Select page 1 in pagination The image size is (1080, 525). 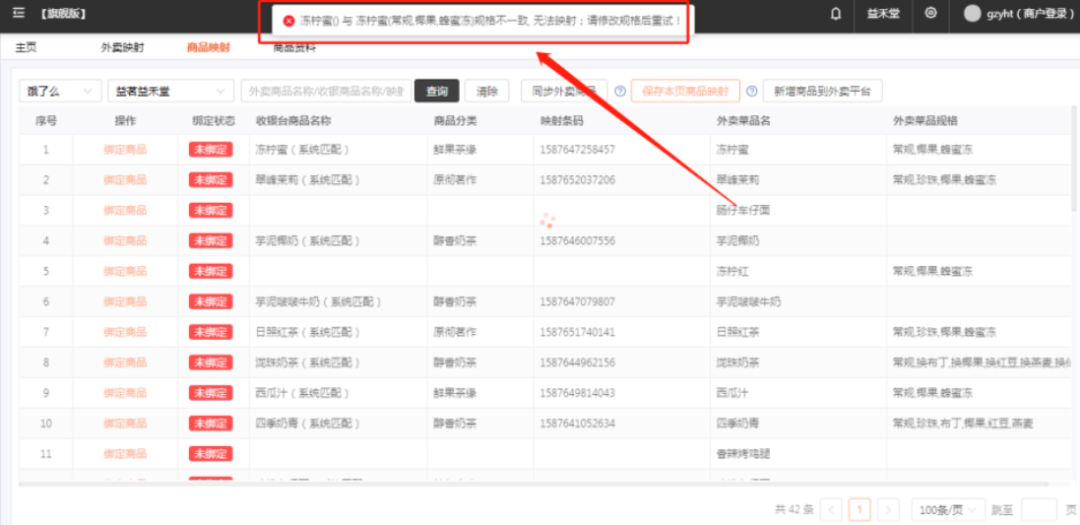(x=860, y=510)
